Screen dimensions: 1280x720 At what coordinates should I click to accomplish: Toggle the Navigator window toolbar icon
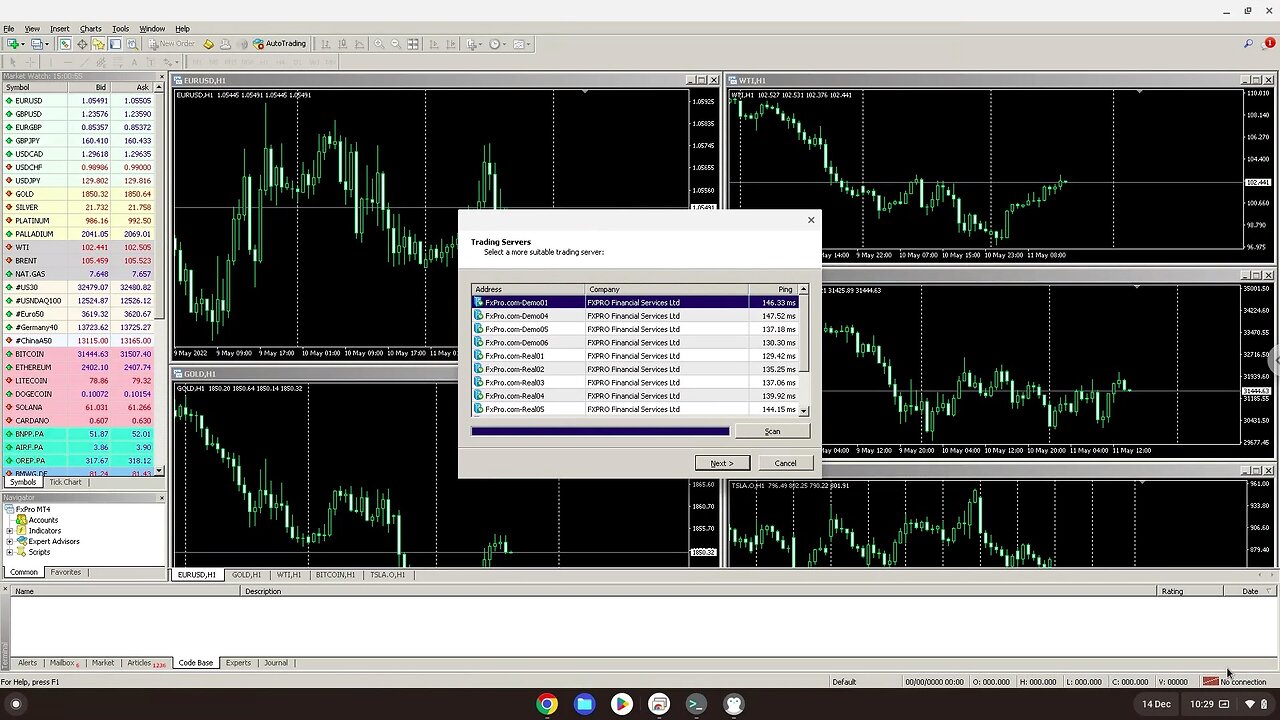point(98,44)
